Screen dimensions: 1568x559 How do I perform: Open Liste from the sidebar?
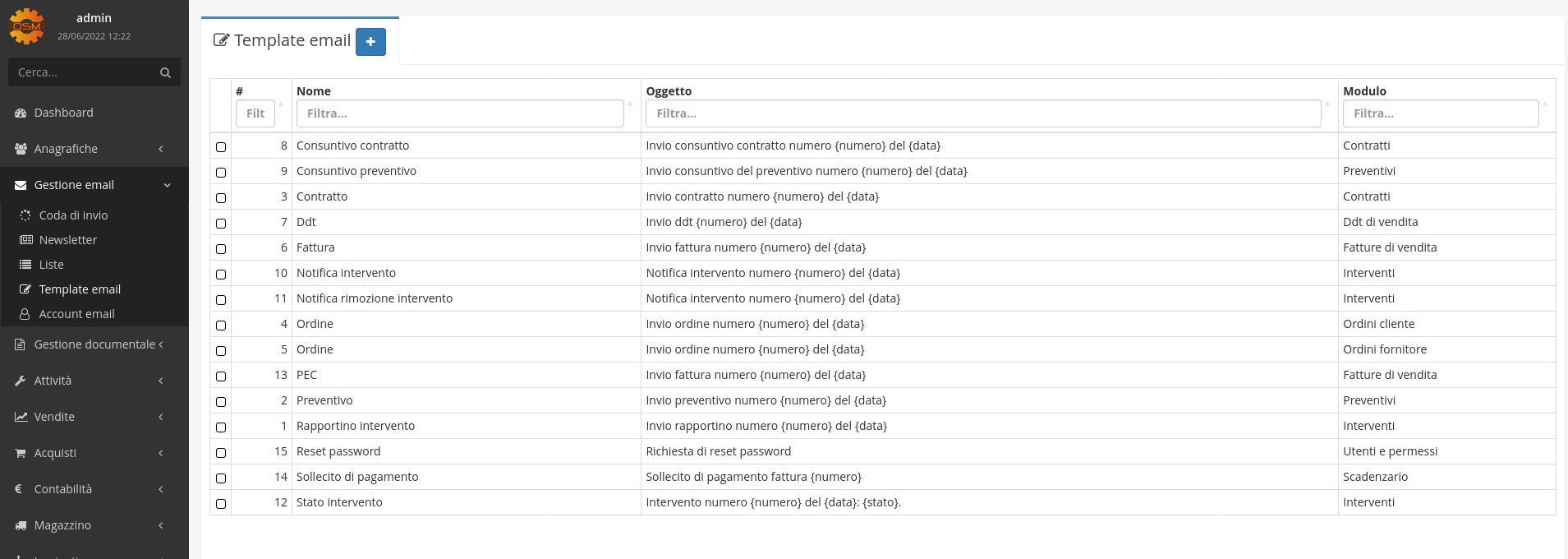point(51,265)
